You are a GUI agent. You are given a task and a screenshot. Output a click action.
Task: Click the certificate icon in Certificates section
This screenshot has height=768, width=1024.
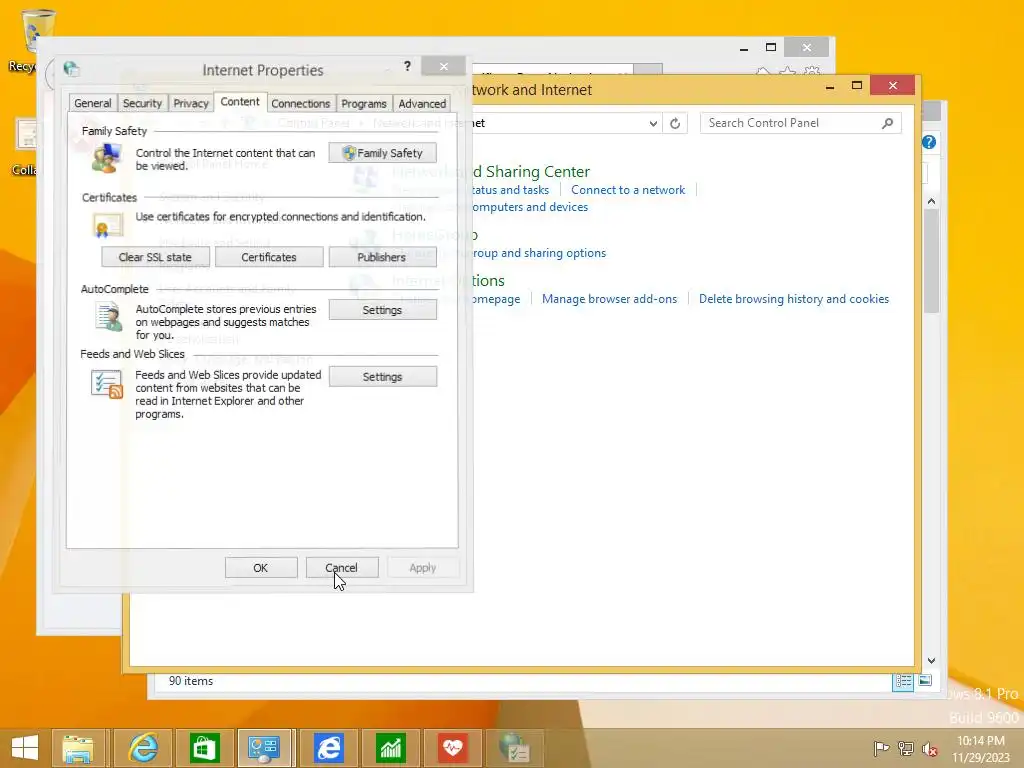(x=106, y=225)
